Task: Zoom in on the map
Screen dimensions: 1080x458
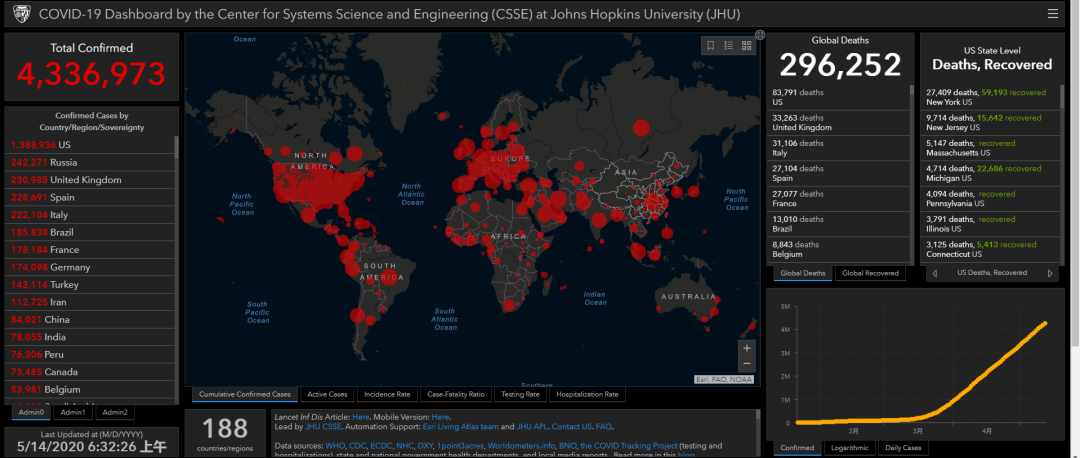Action: click(x=746, y=347)
